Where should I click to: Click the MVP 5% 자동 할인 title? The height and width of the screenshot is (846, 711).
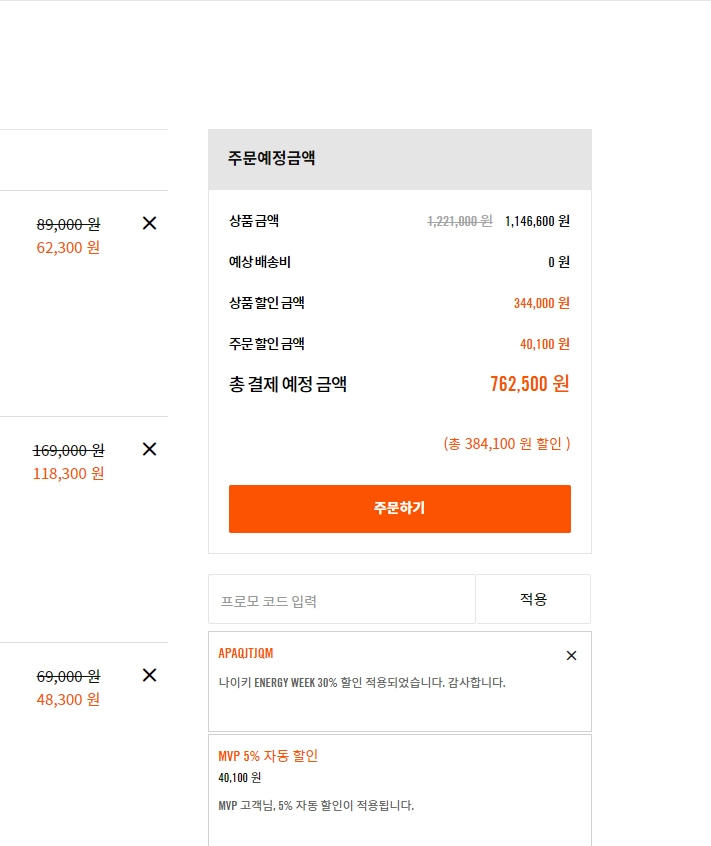coord(268,756)
